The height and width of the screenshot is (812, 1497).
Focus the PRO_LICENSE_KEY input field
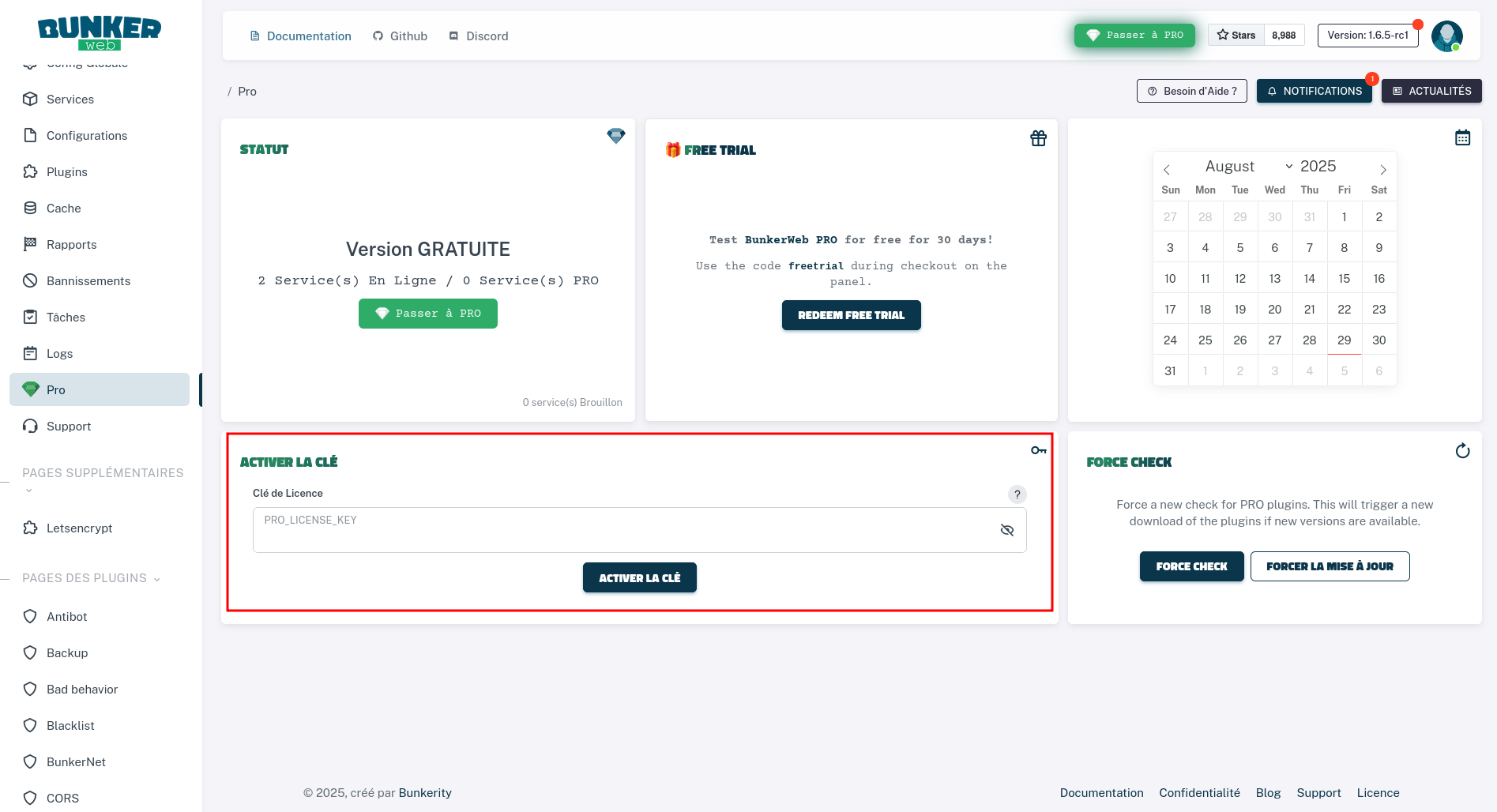624,530
